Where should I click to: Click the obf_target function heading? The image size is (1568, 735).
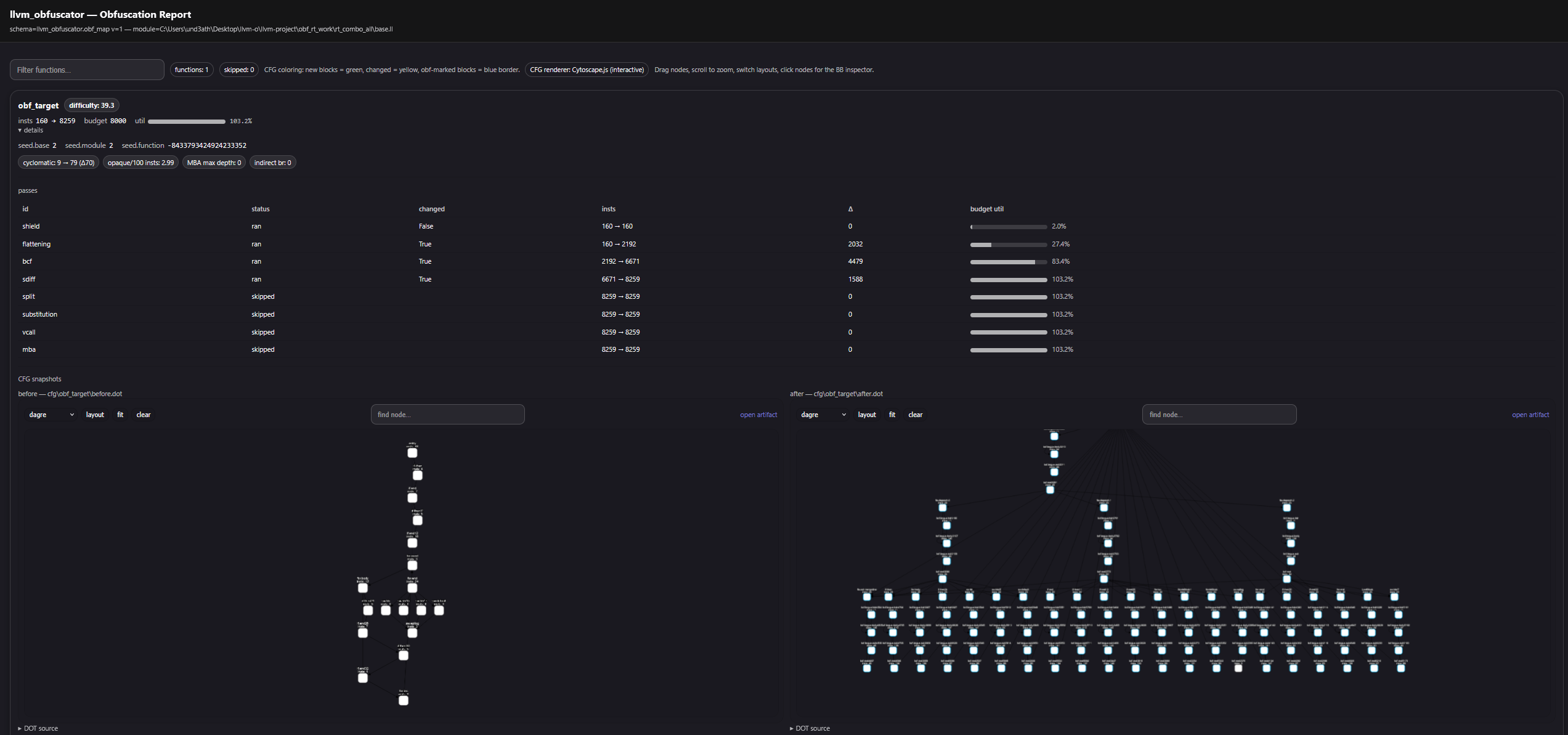(38, 105)
